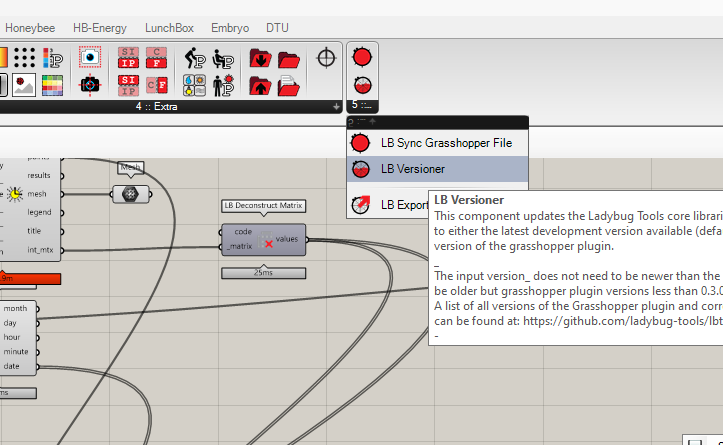The image size is (723, 445).
Task: Click the red circle icon in section 5 panel
Action: [362, 57]
